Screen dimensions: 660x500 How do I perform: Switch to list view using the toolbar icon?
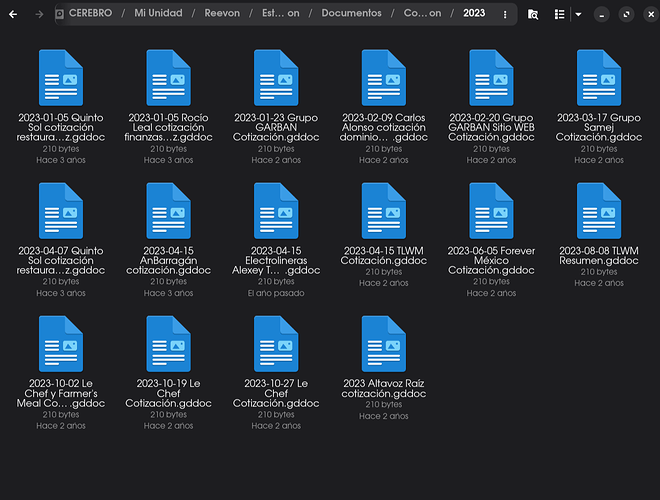560,14
